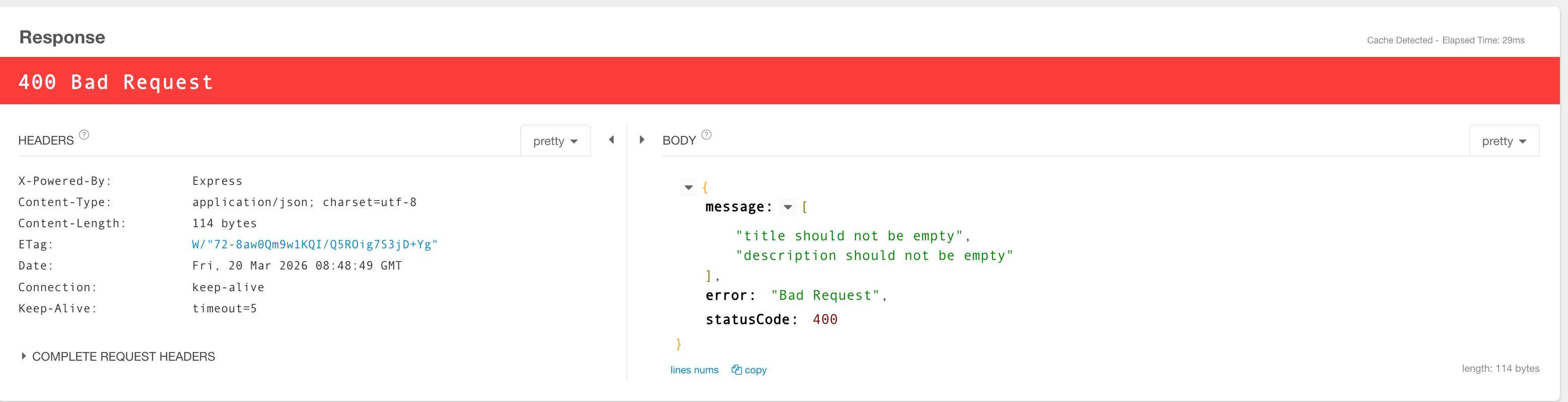Click the 400 Bad Request status banner
This screenshot has height=402, width=1568.
click(116, 82)
